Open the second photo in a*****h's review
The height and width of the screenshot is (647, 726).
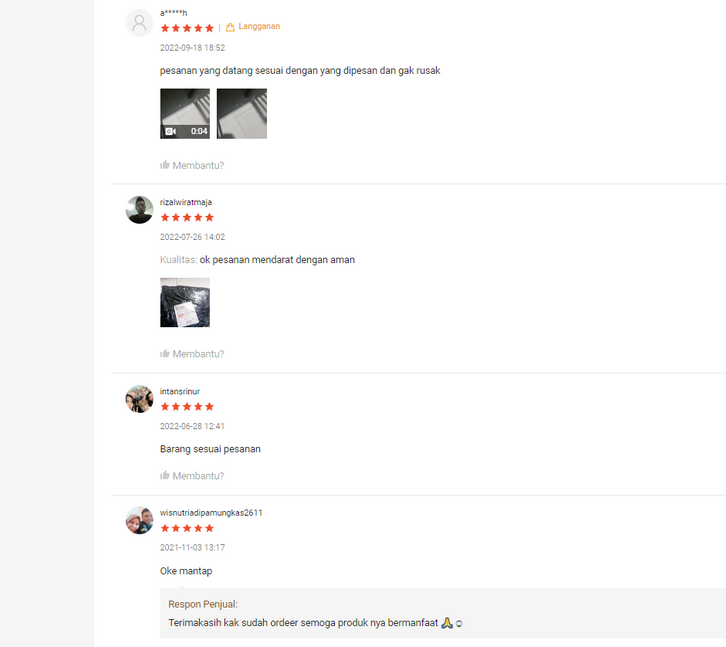(242, 113)
